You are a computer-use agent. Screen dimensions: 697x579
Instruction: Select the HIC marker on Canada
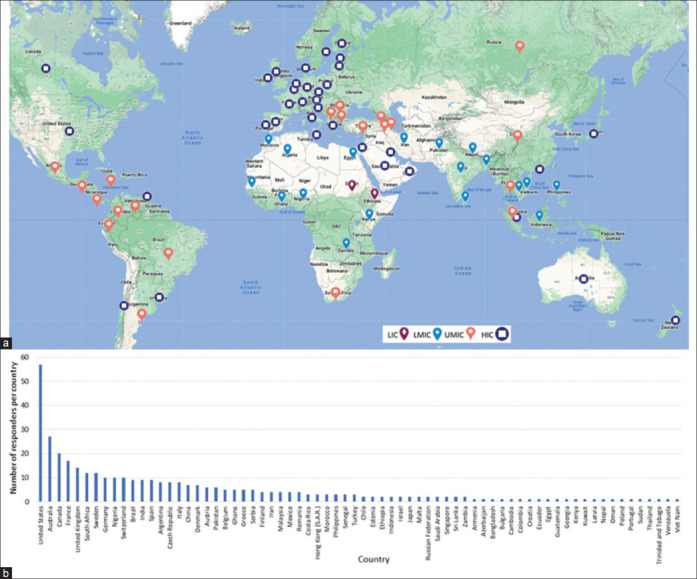(x=46, y=68)
